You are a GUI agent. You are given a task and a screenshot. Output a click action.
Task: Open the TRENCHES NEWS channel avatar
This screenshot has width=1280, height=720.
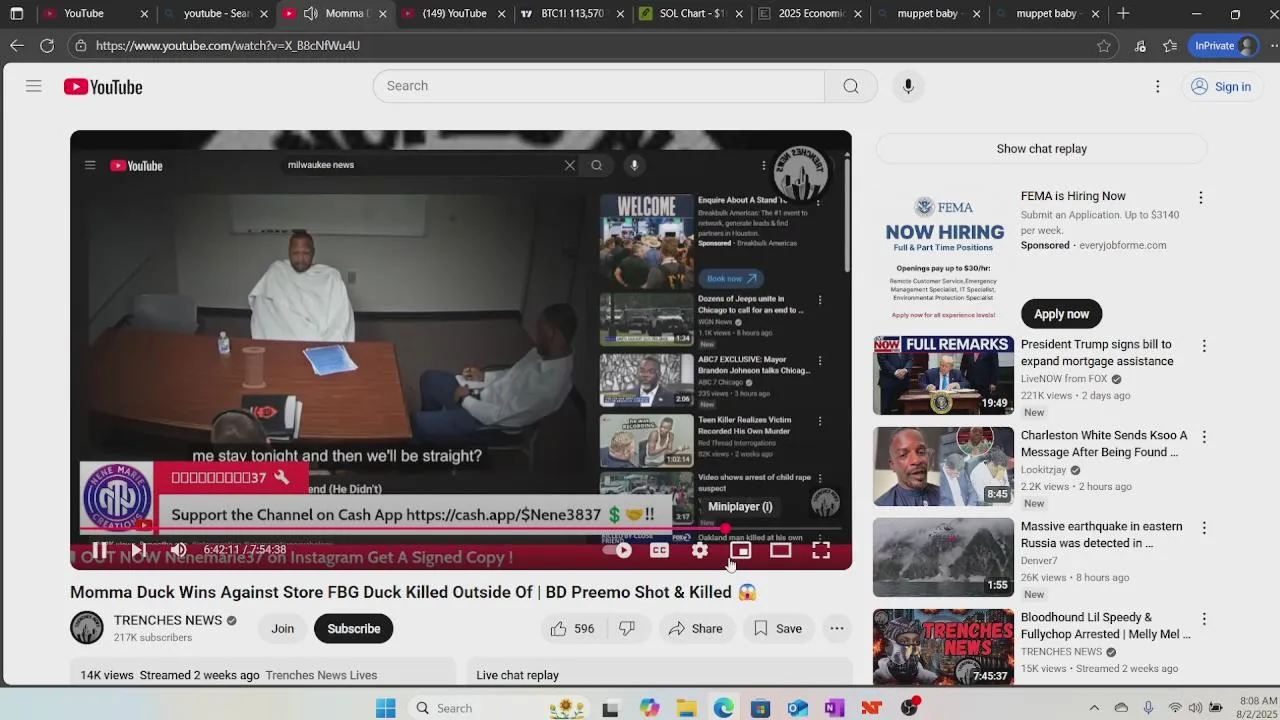pos(87,628)
